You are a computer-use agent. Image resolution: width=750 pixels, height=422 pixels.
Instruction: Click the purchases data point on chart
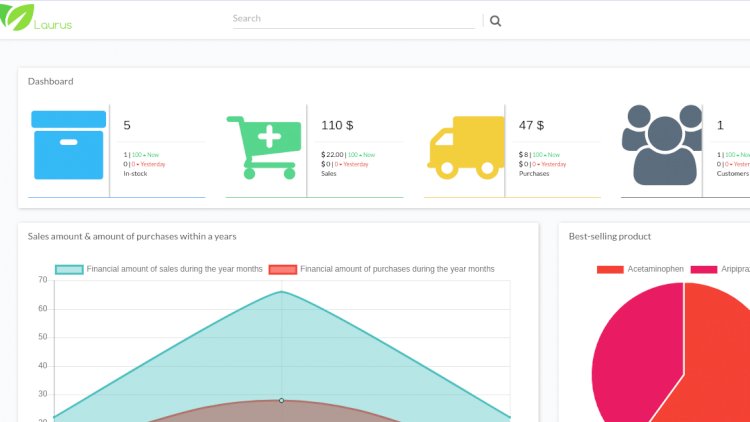281,400
